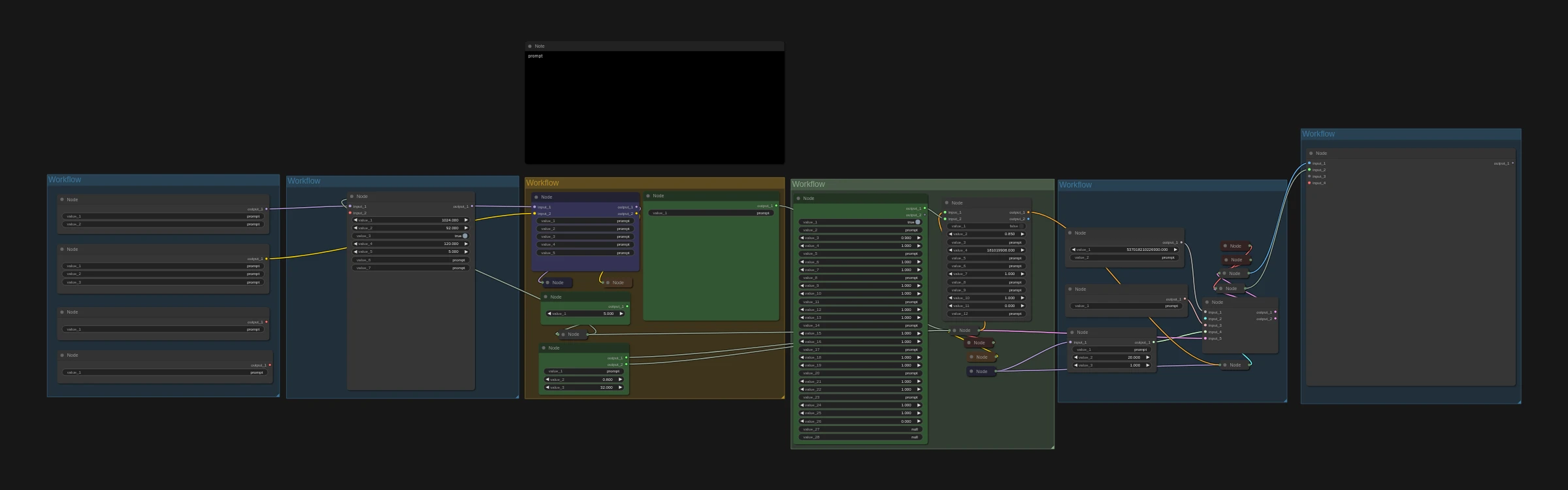1568x490 pixels.
Task: Select the green Workflow group title
Action: 808,184
